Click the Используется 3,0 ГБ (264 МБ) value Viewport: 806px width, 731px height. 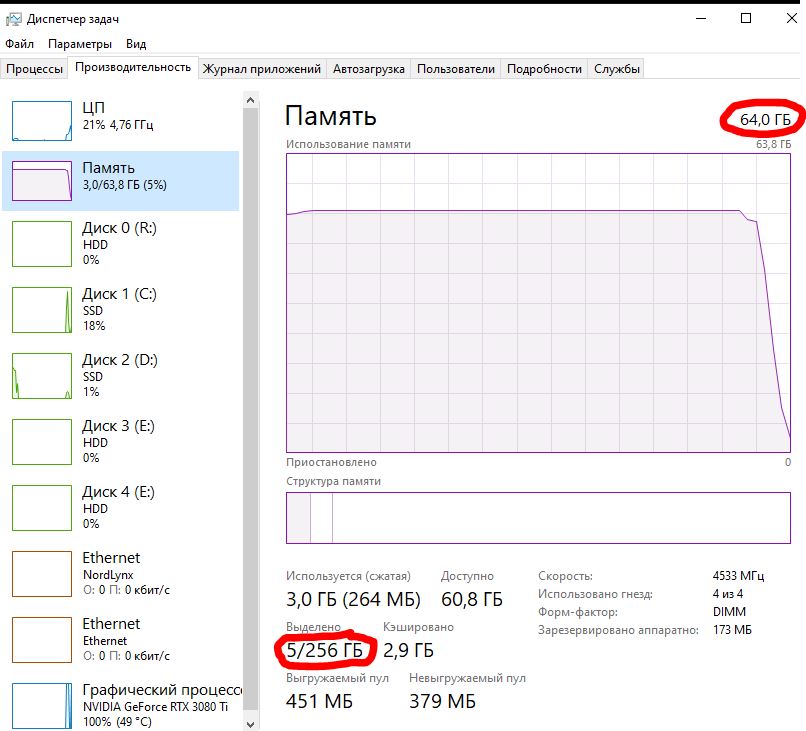click(353, 599)
